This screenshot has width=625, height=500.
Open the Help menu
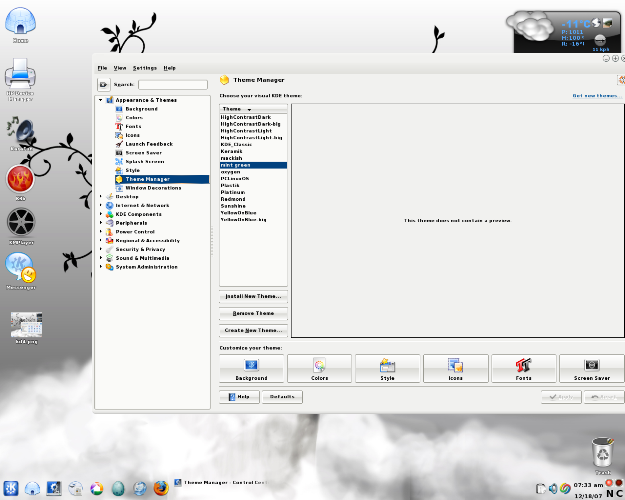click(x=169, y=68)
